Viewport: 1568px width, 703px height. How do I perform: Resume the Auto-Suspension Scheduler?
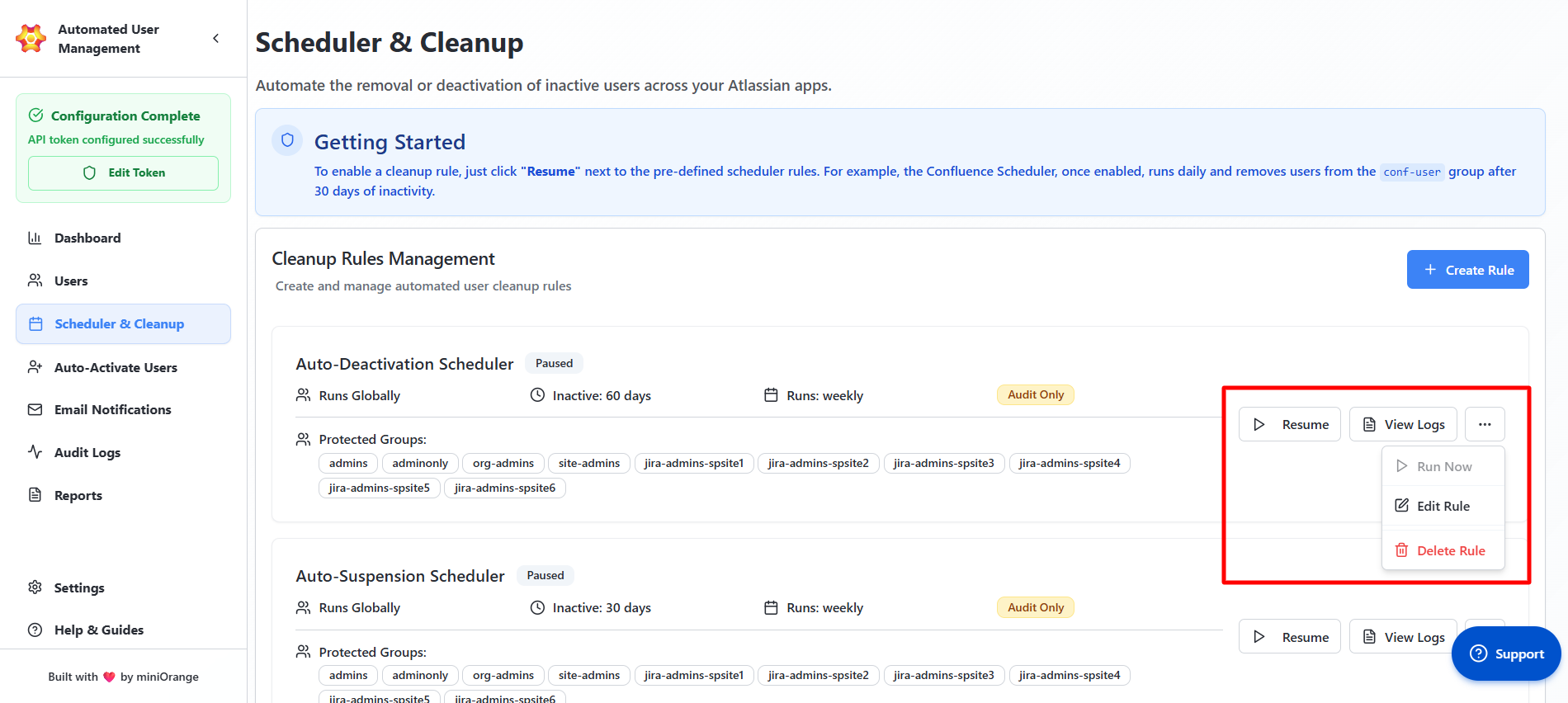tap(1290, 637)
